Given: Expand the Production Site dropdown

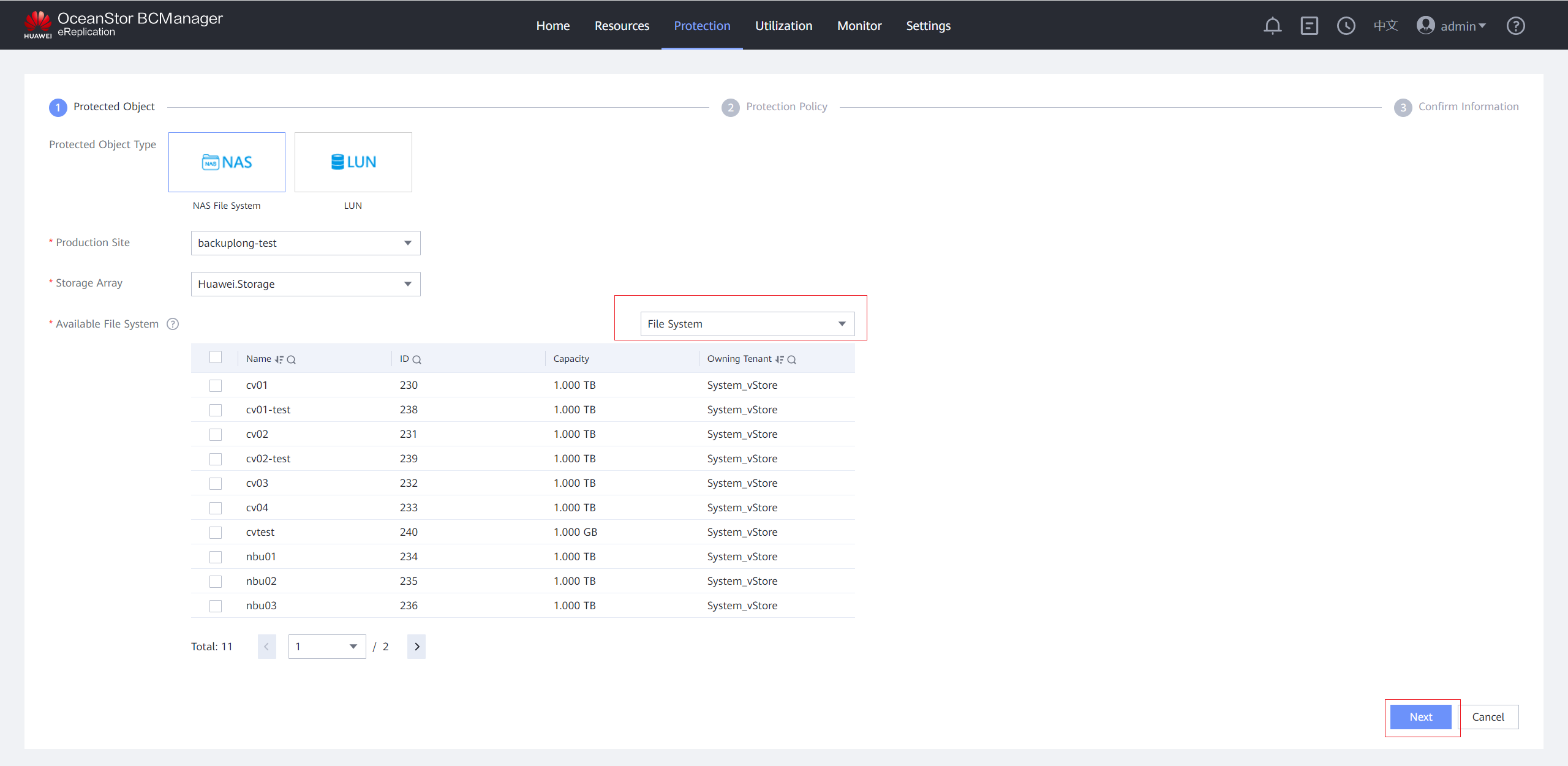Looking at the screenshot, I should 305,243.
